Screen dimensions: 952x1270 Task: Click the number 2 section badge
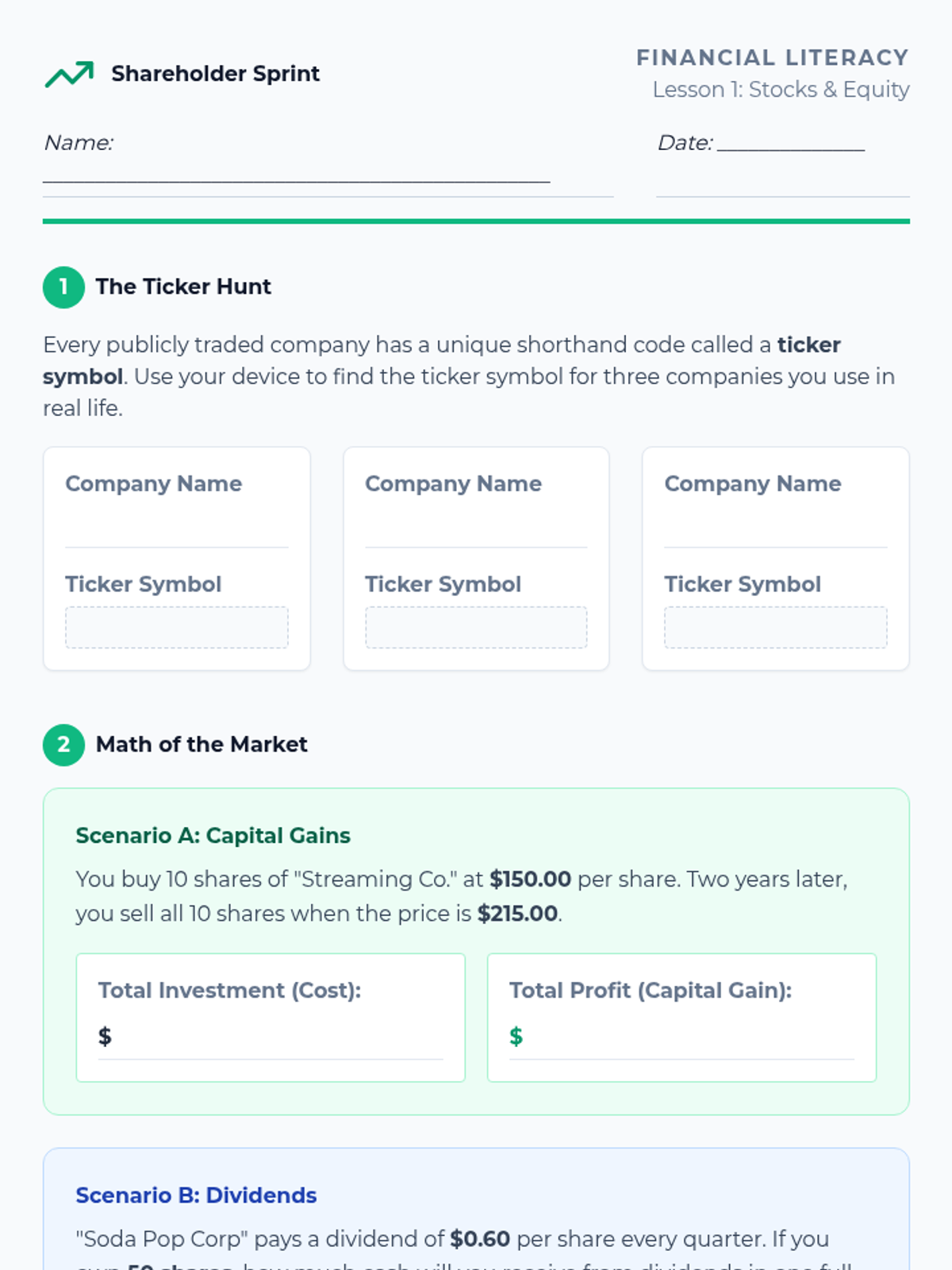63,745
